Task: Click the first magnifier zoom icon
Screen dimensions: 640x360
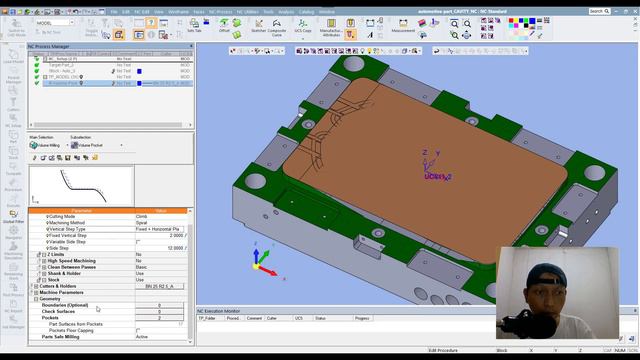Action: (454, 24)
